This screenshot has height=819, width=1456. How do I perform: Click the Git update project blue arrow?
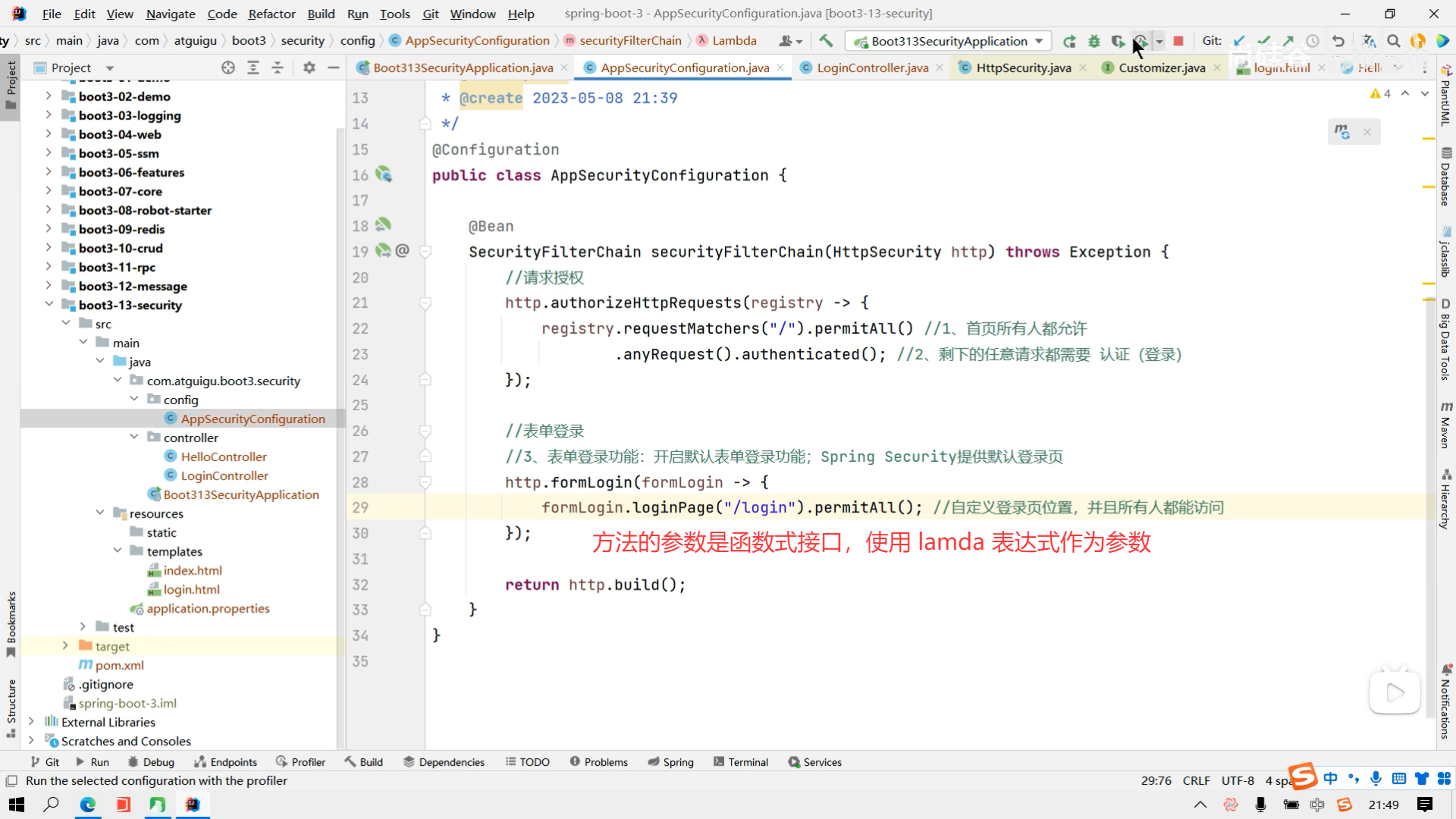(1239, 41)
